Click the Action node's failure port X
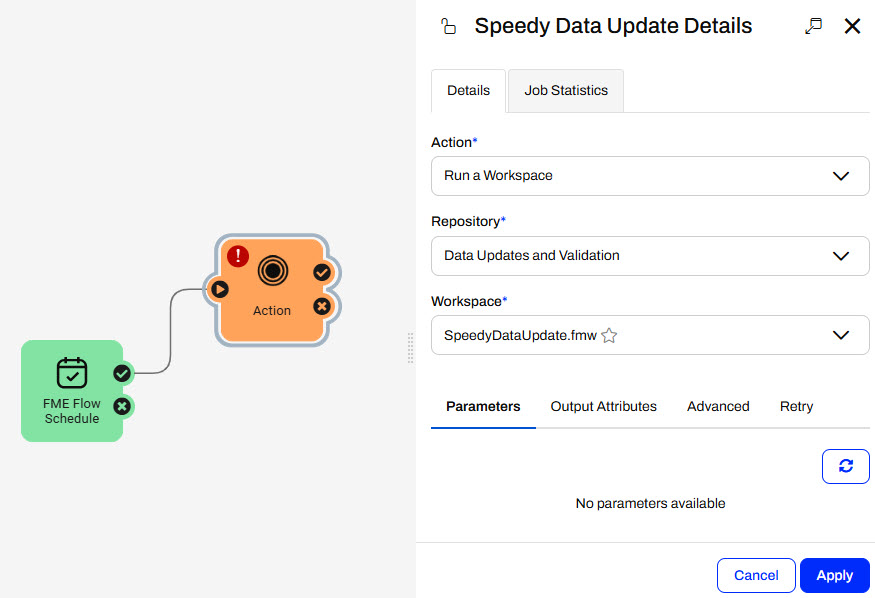875x598 pixels. (322, 306)
